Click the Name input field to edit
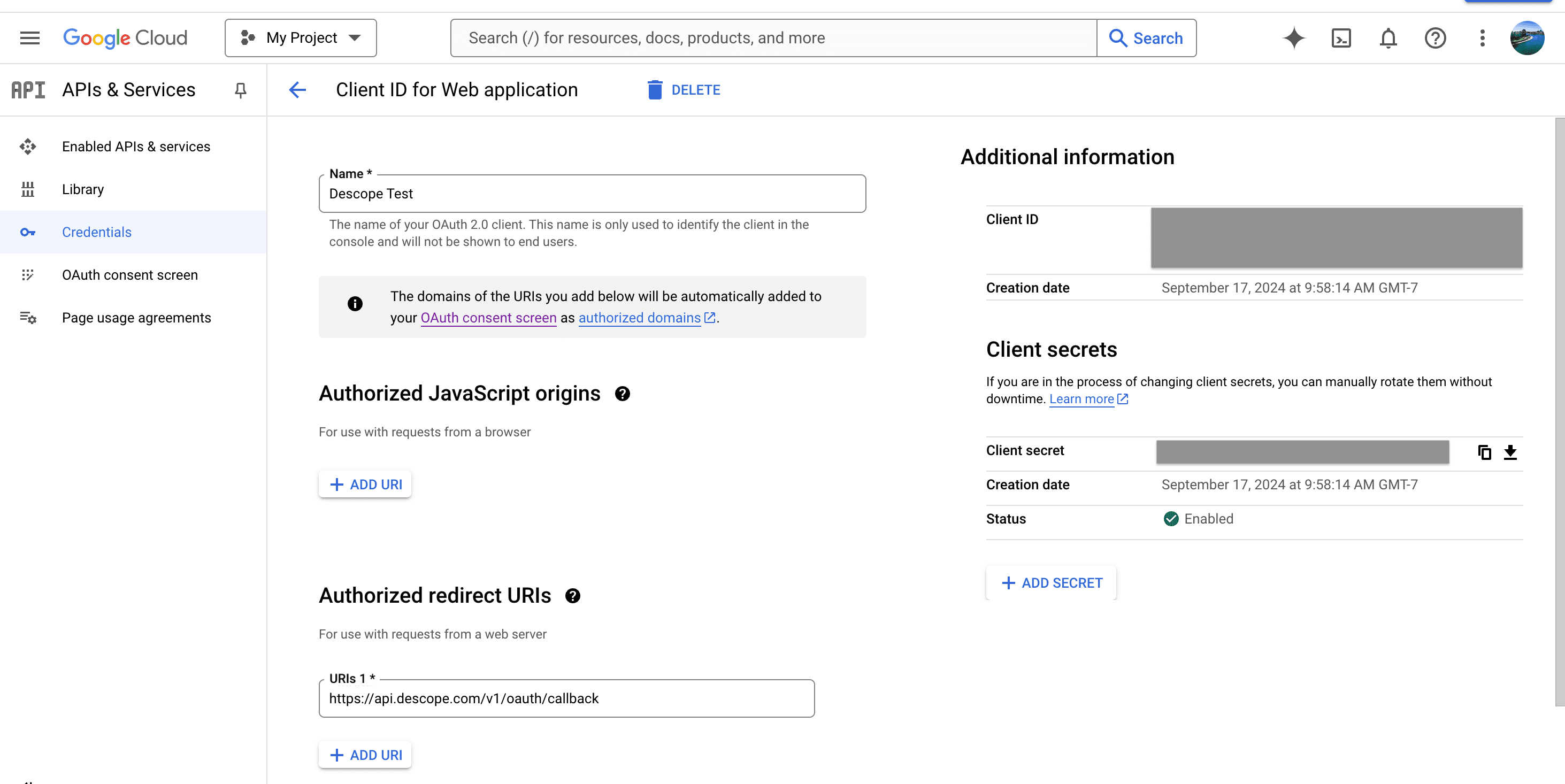 (592, 193)
